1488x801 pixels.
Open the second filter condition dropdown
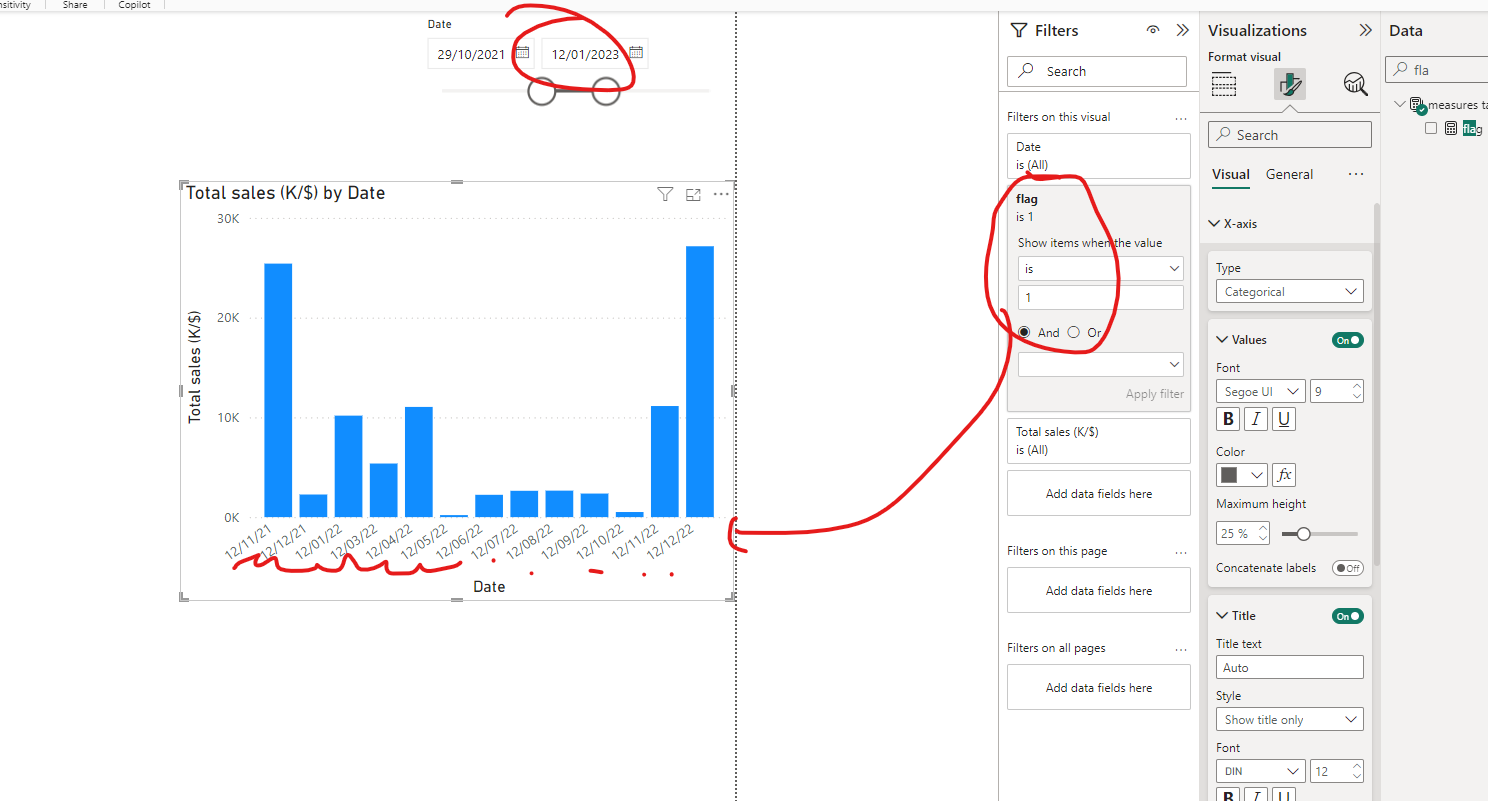1101,365
